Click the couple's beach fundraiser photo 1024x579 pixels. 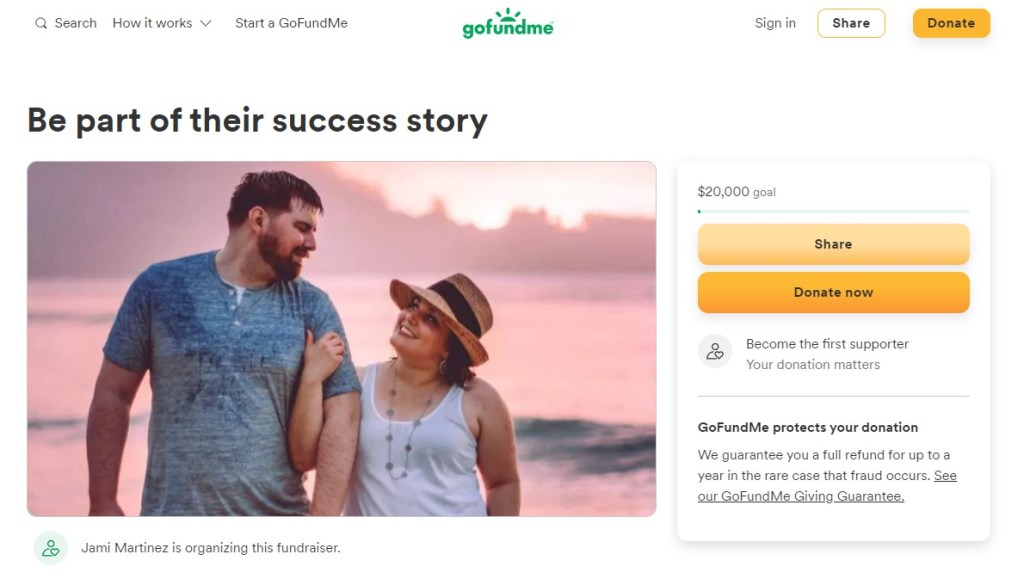click(341, 338)
